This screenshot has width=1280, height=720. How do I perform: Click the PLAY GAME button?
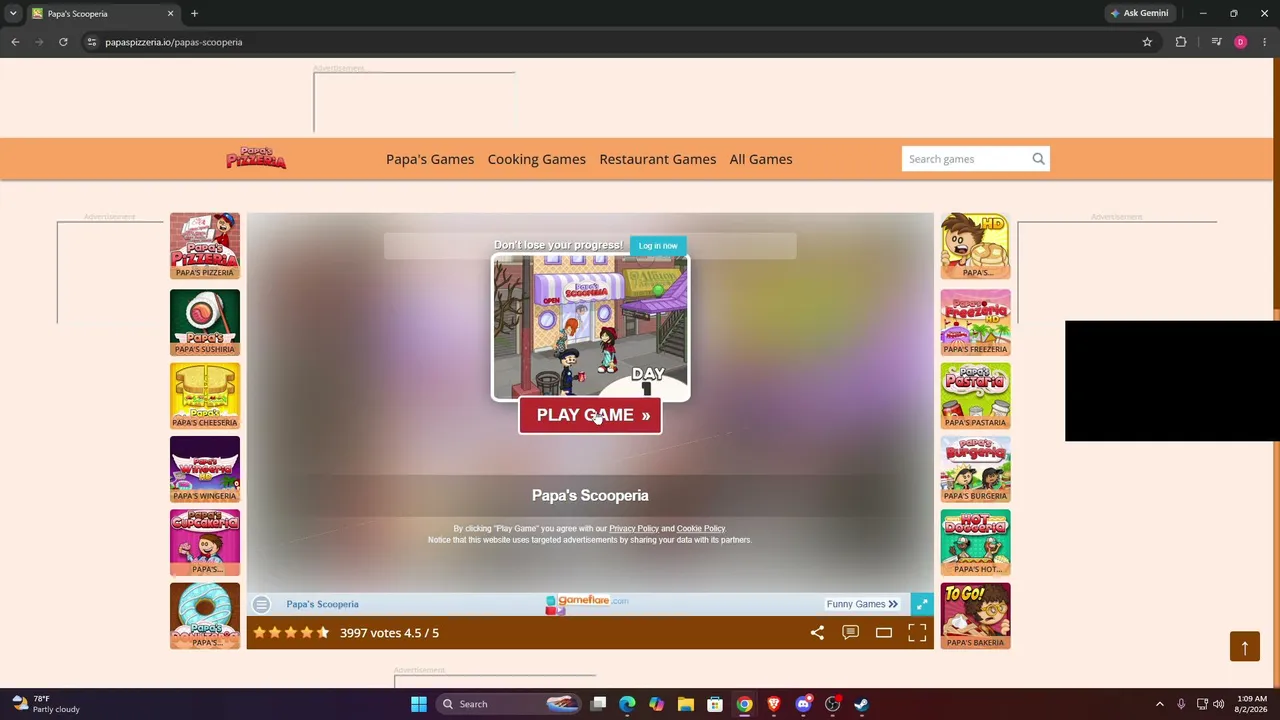[590, 415]
